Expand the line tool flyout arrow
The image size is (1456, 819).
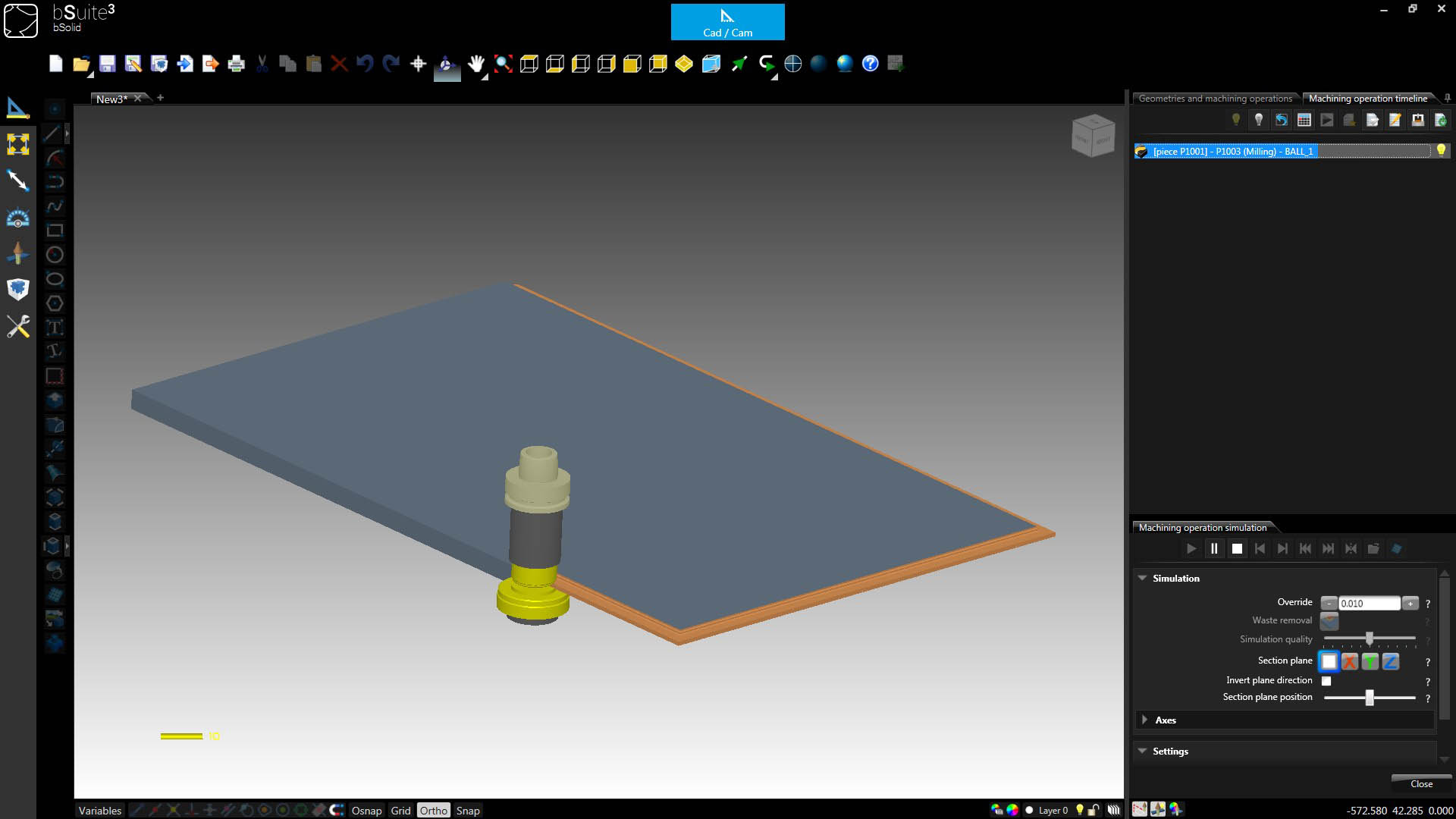pos(67,133)
